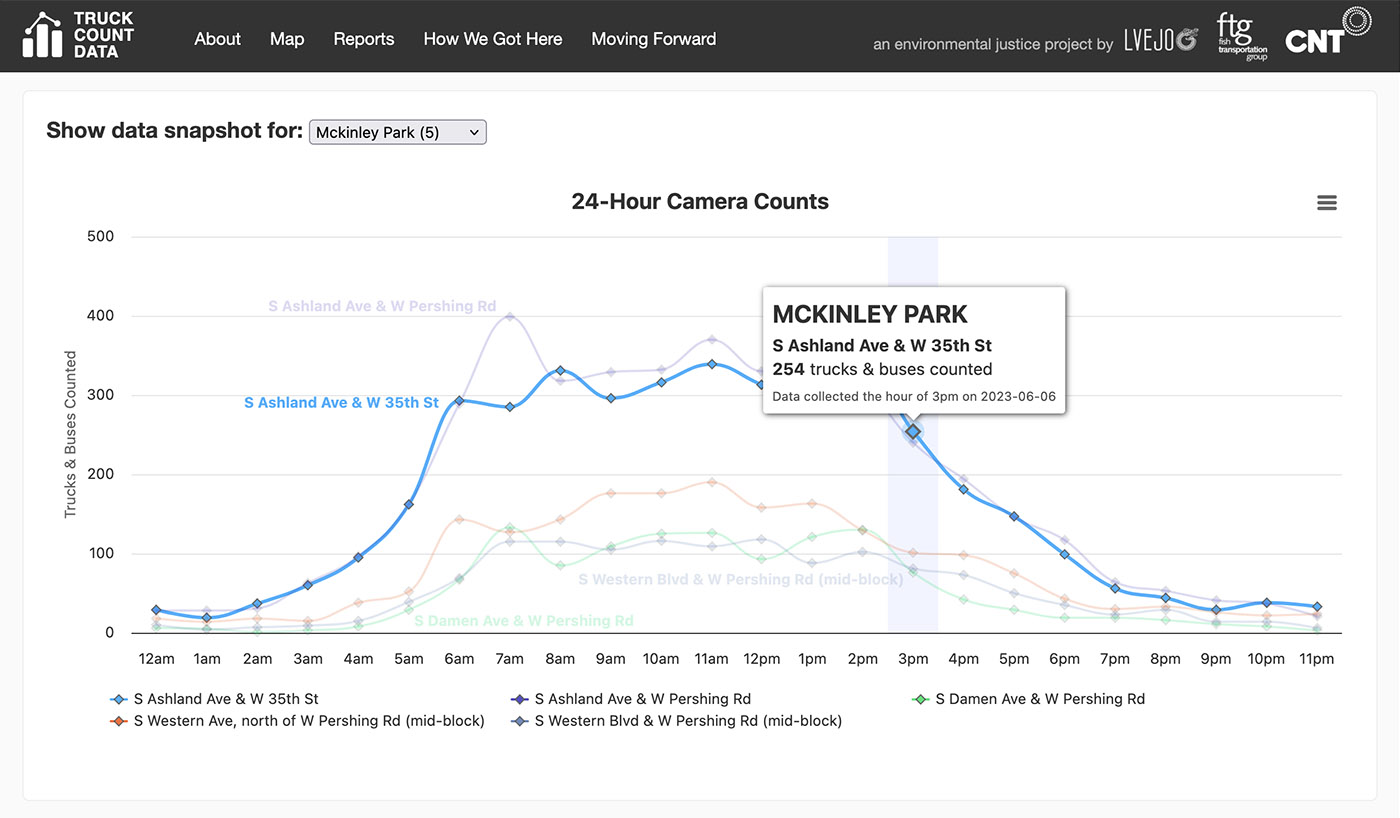This screenshot has width=1400, height=818.
Task: Click the LVEJO logo
Action: 1160,41
